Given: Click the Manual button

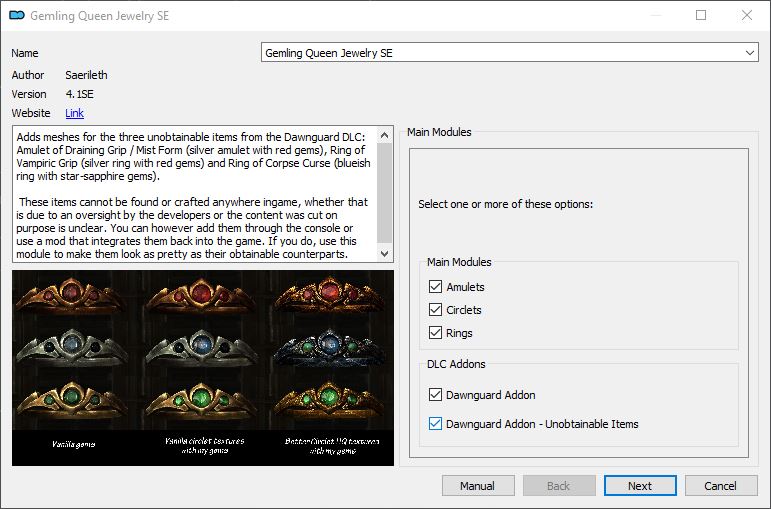Looking at the screenshot, I should click(478, 486).
